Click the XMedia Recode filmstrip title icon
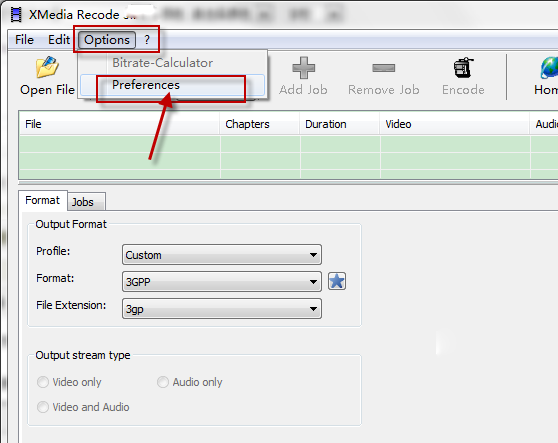This screenshot has width=558, height=443. (x=16, y=14)
